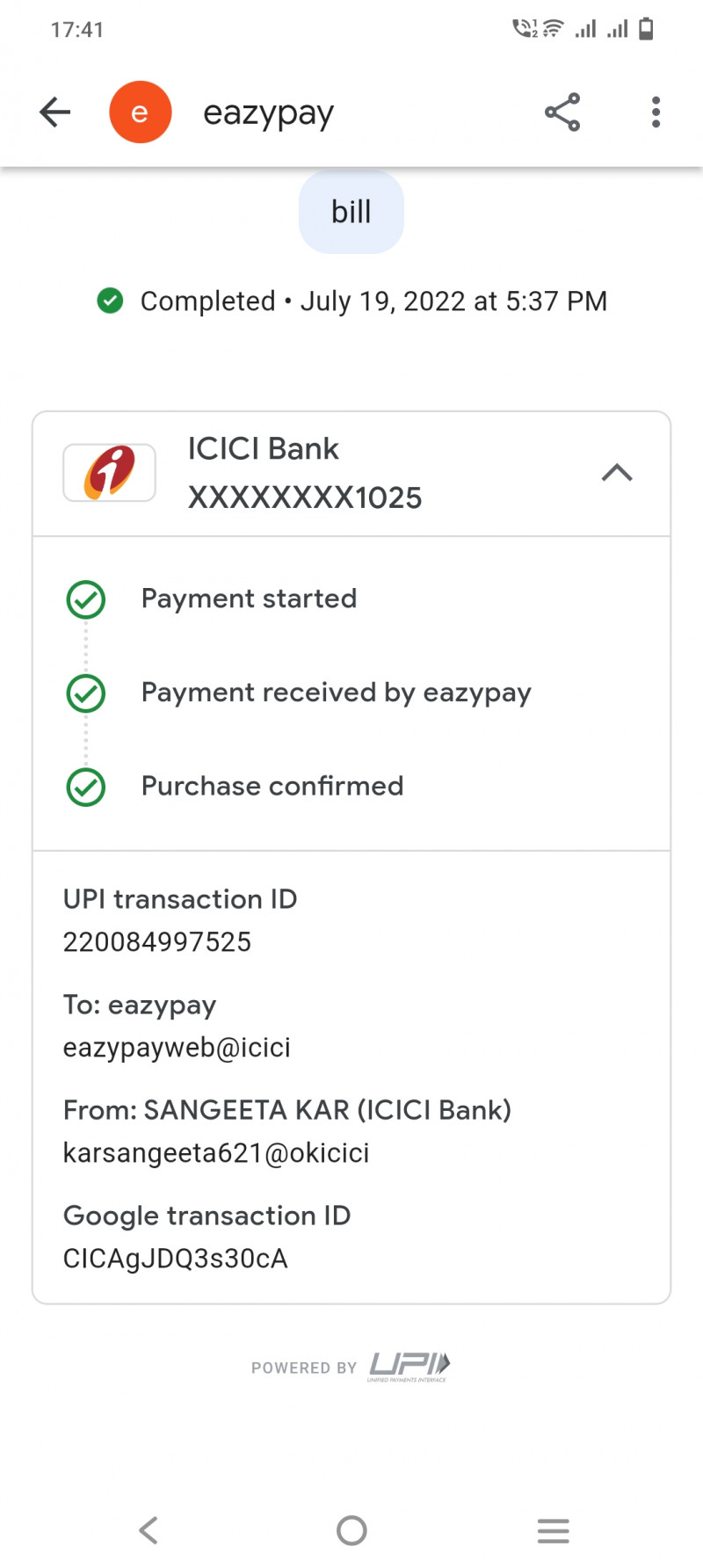
Task: Open the three-dot overflow menu
Action: 656,113
